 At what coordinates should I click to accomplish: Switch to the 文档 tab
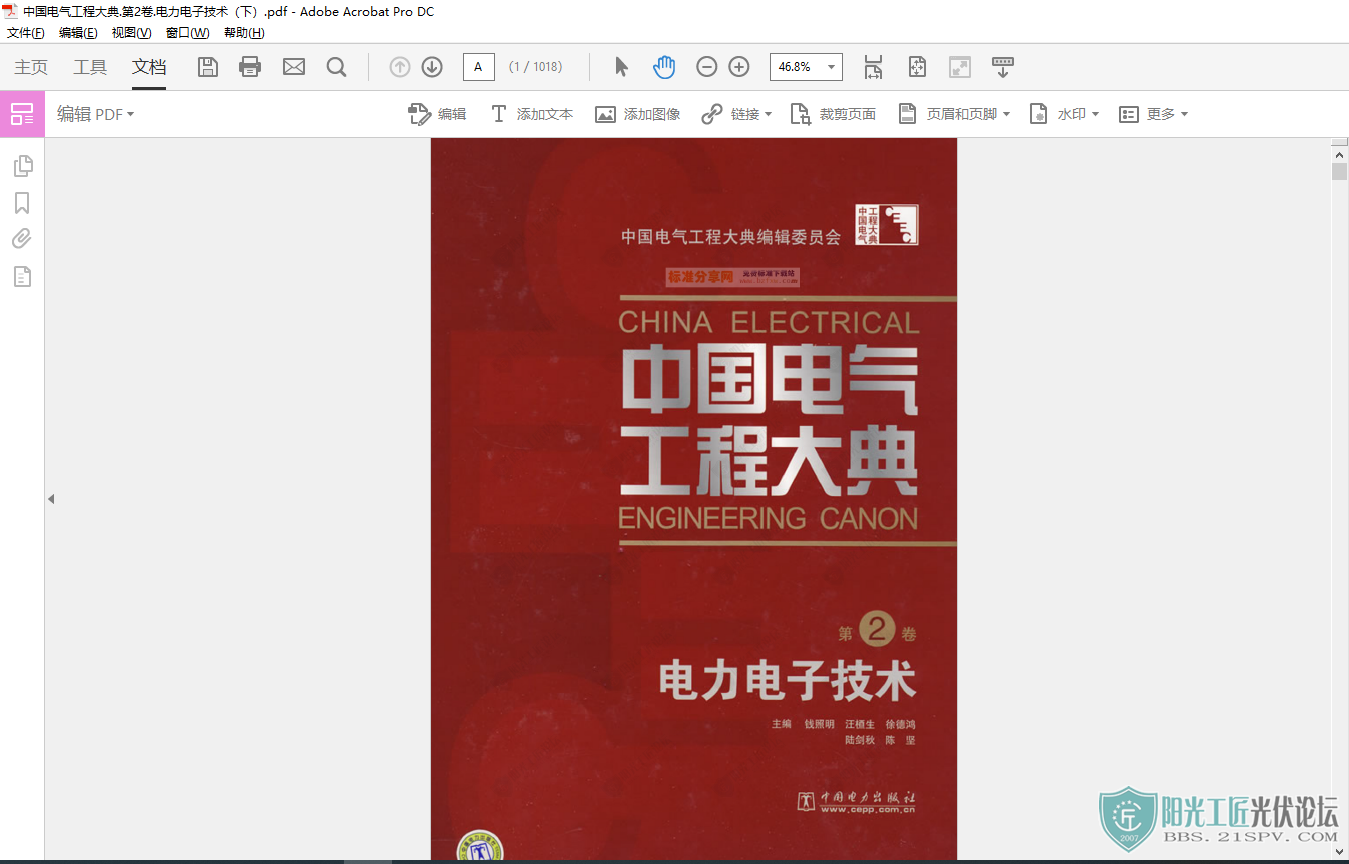point(149,67)
